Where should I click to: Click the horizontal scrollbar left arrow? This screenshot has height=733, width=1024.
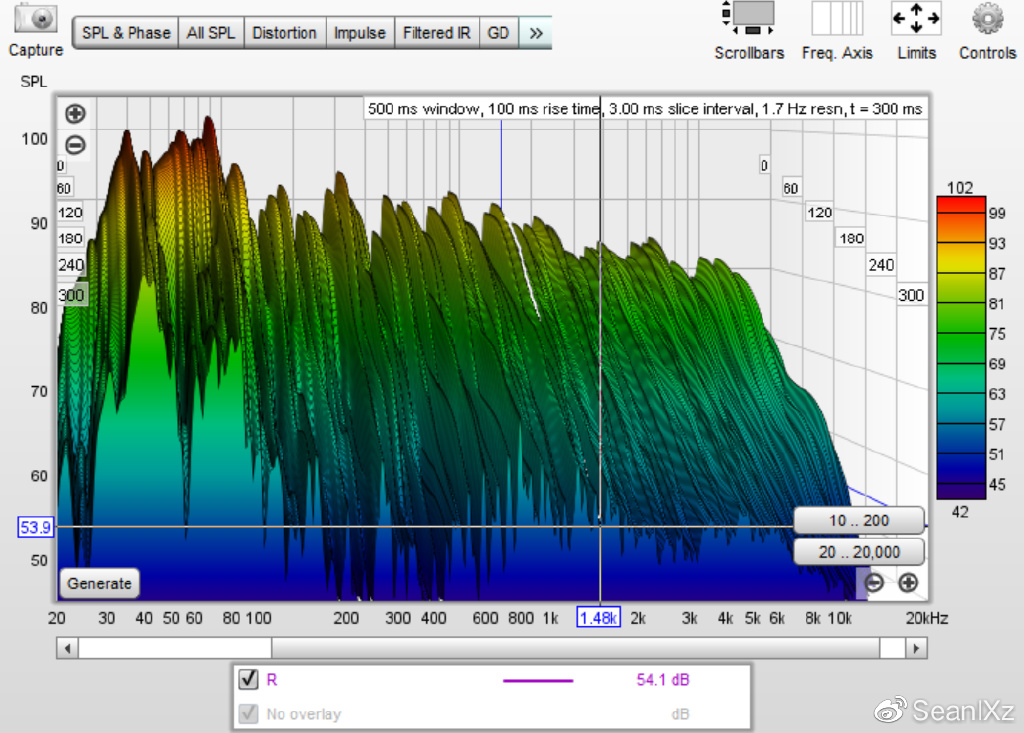point(67,648)
